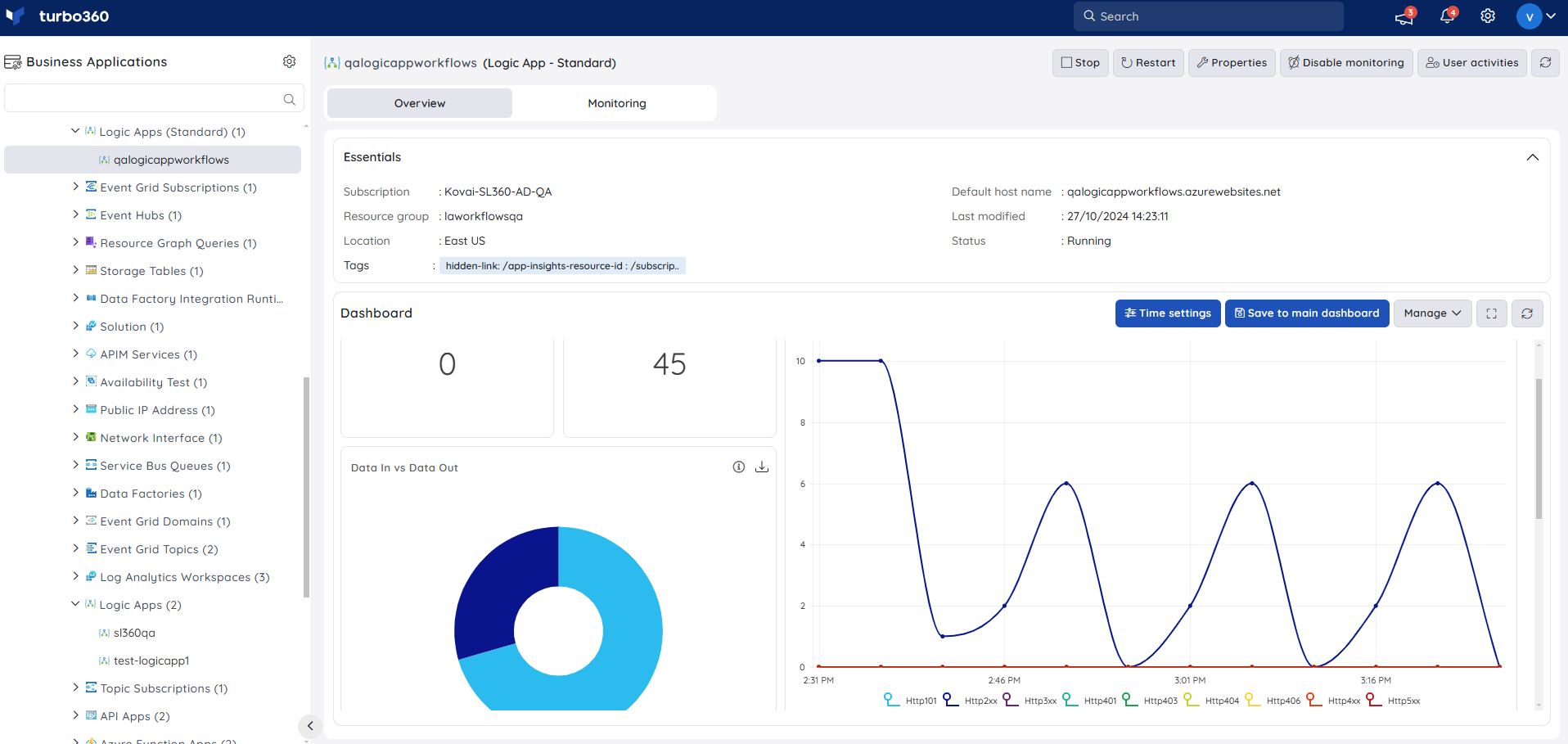Open User activities
The width and height of the screenshot is (1568, 744).
point(1472,62)
